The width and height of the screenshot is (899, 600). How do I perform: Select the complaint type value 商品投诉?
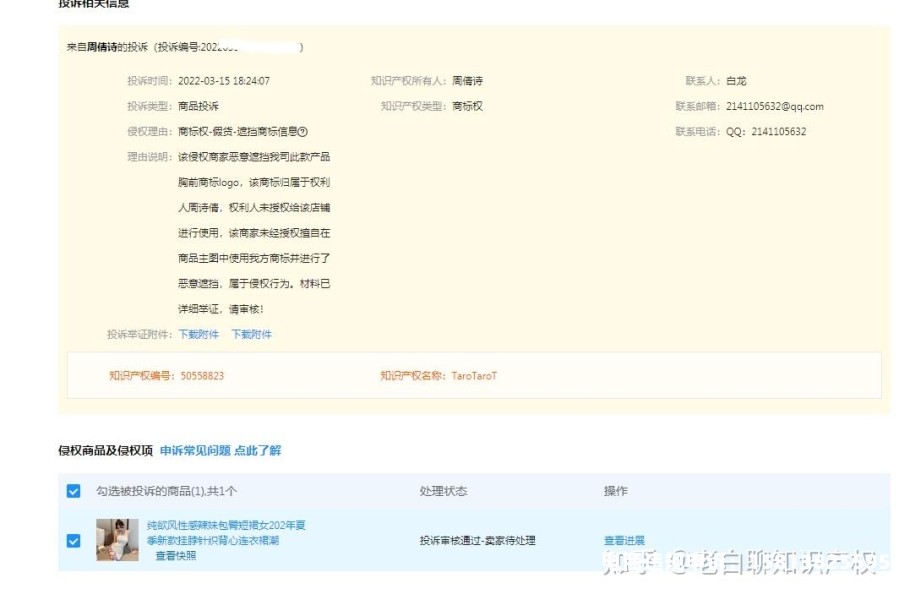point(198,106)
